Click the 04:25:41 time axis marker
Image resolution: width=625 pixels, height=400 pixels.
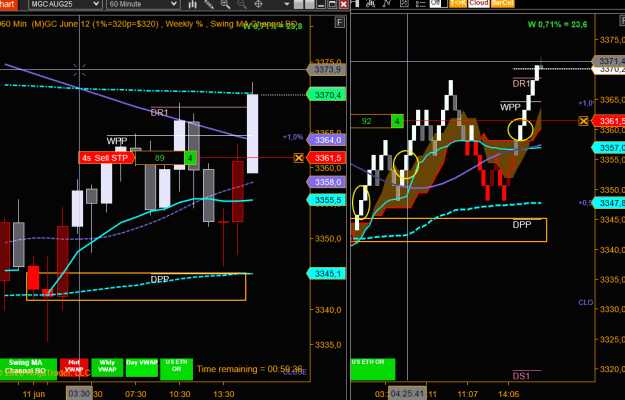pyautogui.click(x=407, y=394)
